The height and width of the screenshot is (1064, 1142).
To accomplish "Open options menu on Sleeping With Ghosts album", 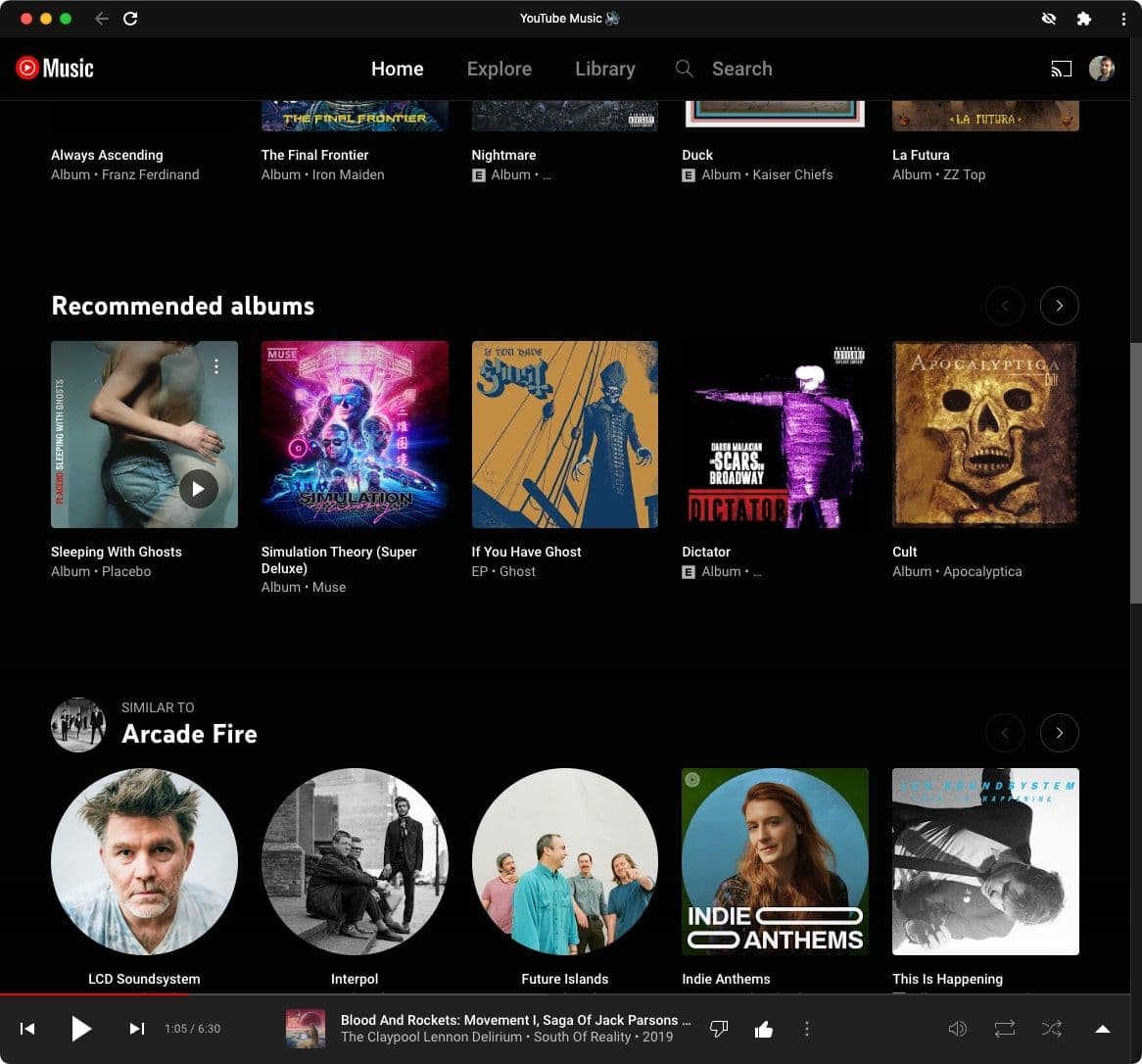I will [x=216, y=366].
